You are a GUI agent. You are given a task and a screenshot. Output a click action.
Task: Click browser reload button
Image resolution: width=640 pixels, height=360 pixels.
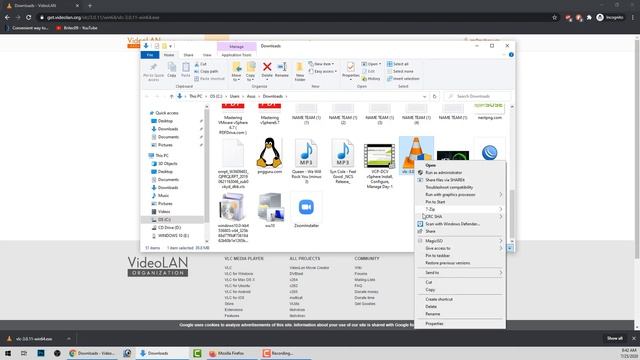(29, 18)
